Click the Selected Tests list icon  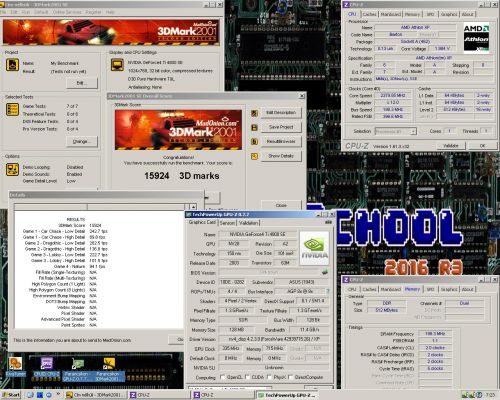pyautogui.click(x=12, y=109)
